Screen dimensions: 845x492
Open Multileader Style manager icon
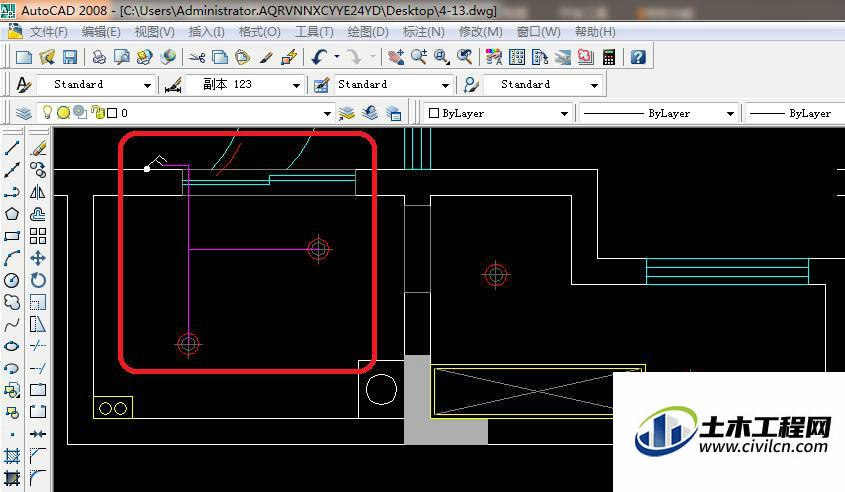tap(471, 85)
